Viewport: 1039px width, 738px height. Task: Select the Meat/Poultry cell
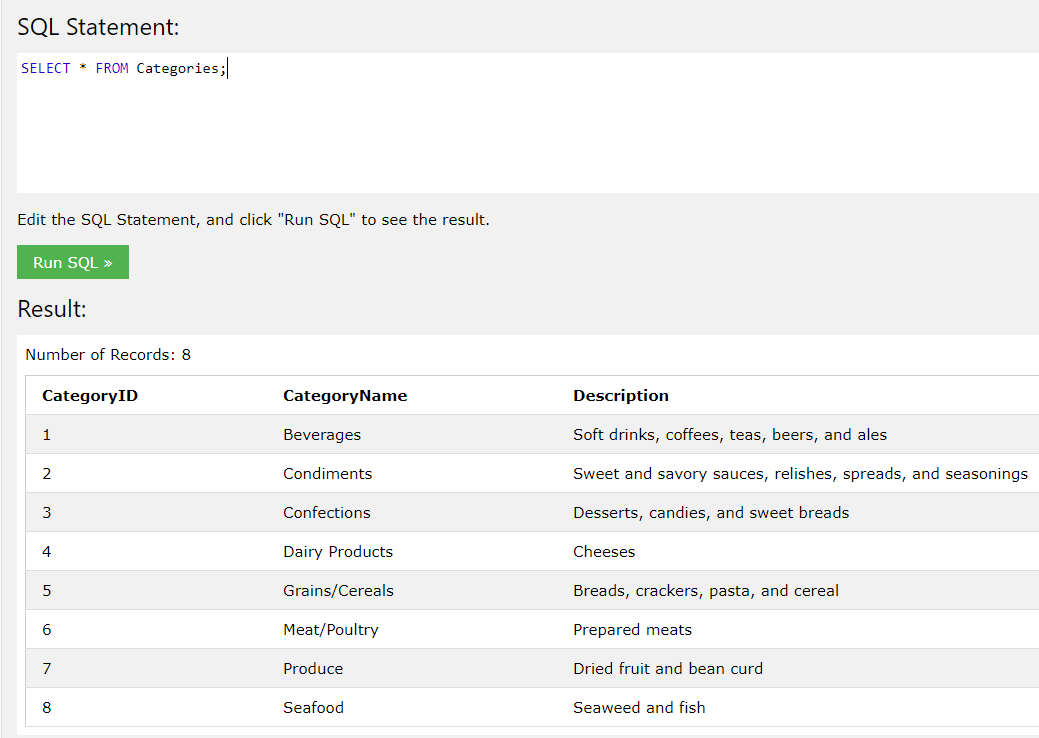coord(331,630)
